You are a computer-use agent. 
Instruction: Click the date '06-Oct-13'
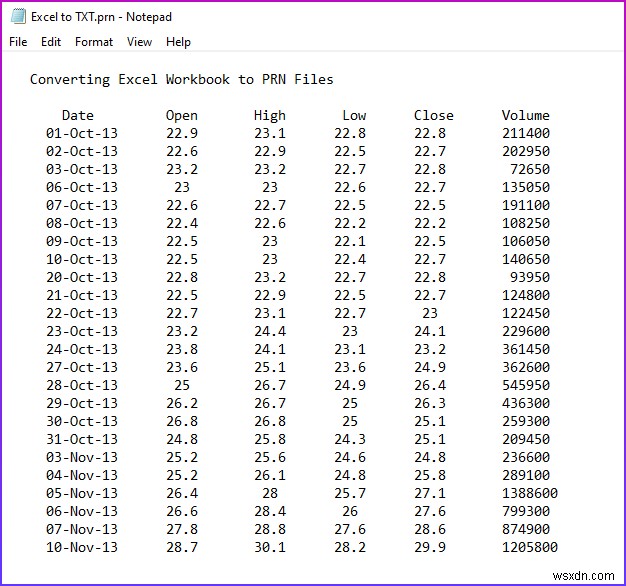[x=82, y=187]
